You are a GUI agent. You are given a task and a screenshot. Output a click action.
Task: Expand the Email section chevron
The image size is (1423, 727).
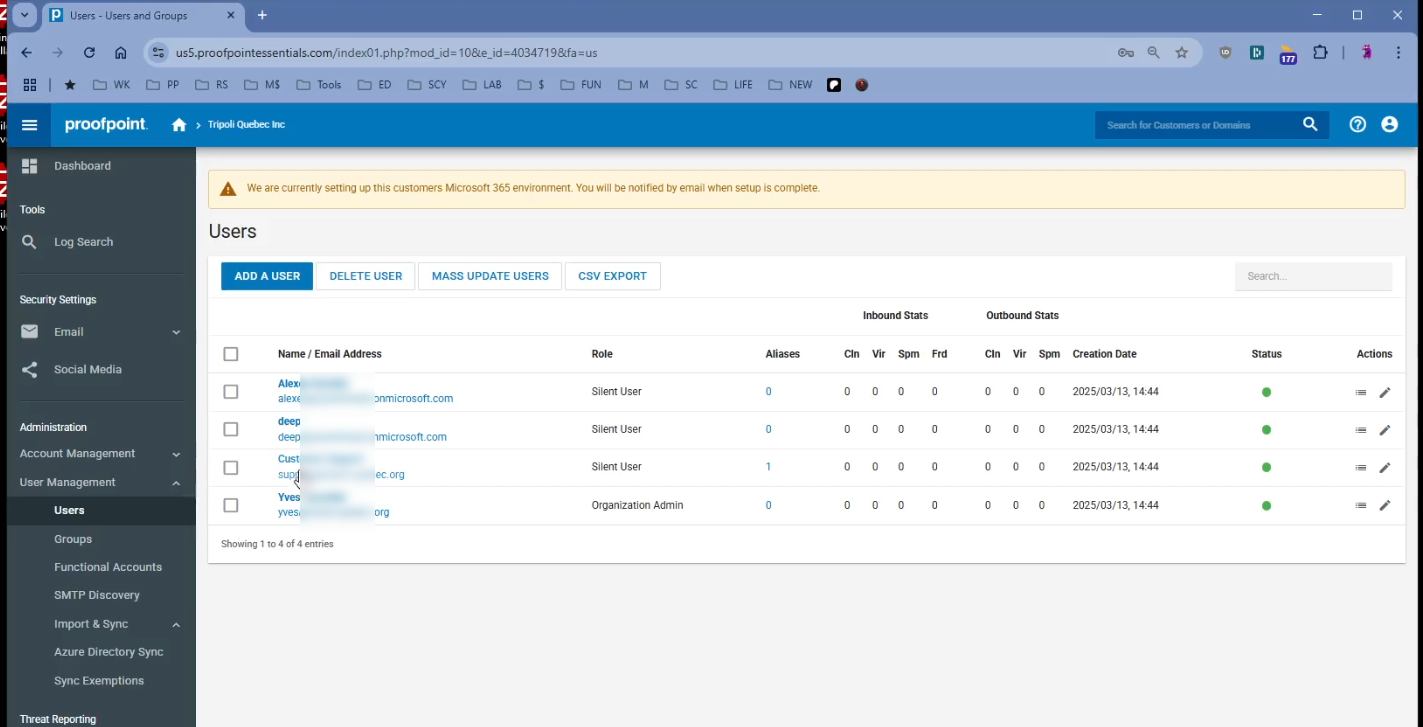point(176,332)
